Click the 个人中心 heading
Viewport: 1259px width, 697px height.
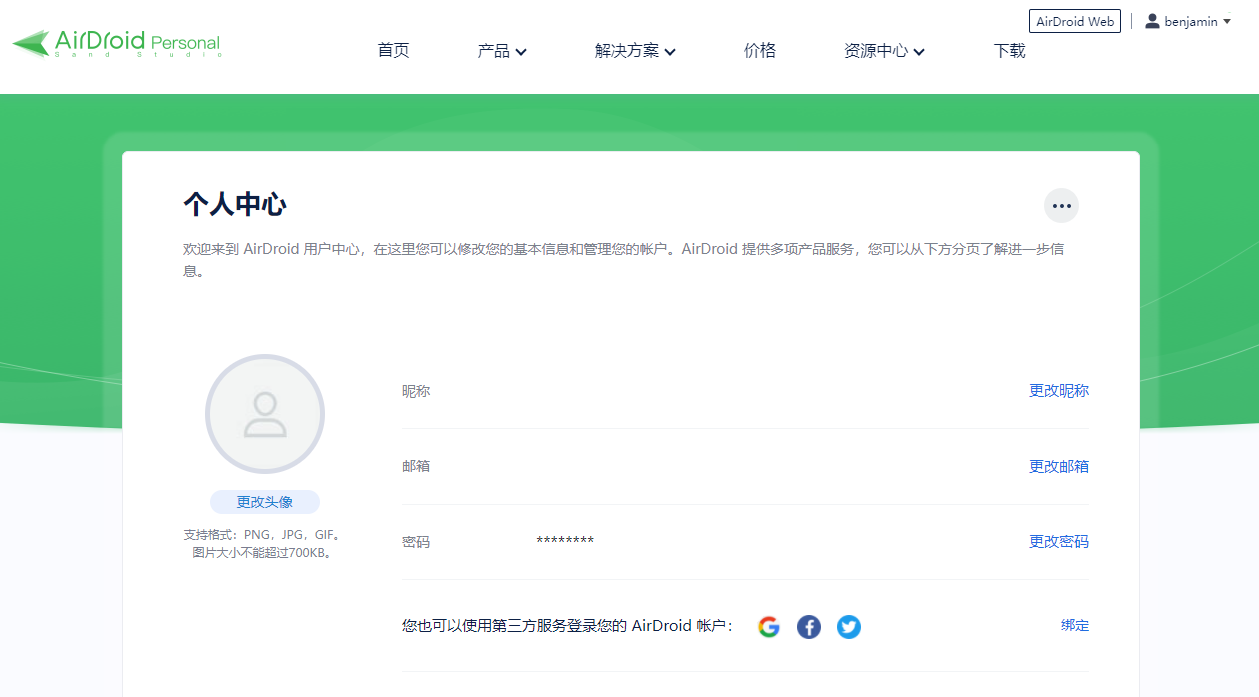click(x=235, y=205)
